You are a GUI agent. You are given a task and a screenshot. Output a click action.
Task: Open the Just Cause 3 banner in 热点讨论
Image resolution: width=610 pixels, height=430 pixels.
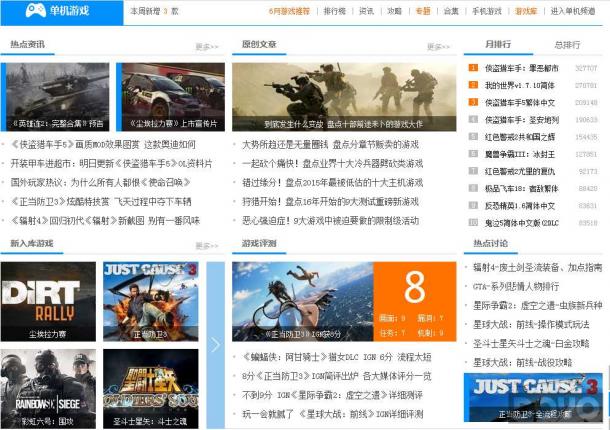coord(533,397)
